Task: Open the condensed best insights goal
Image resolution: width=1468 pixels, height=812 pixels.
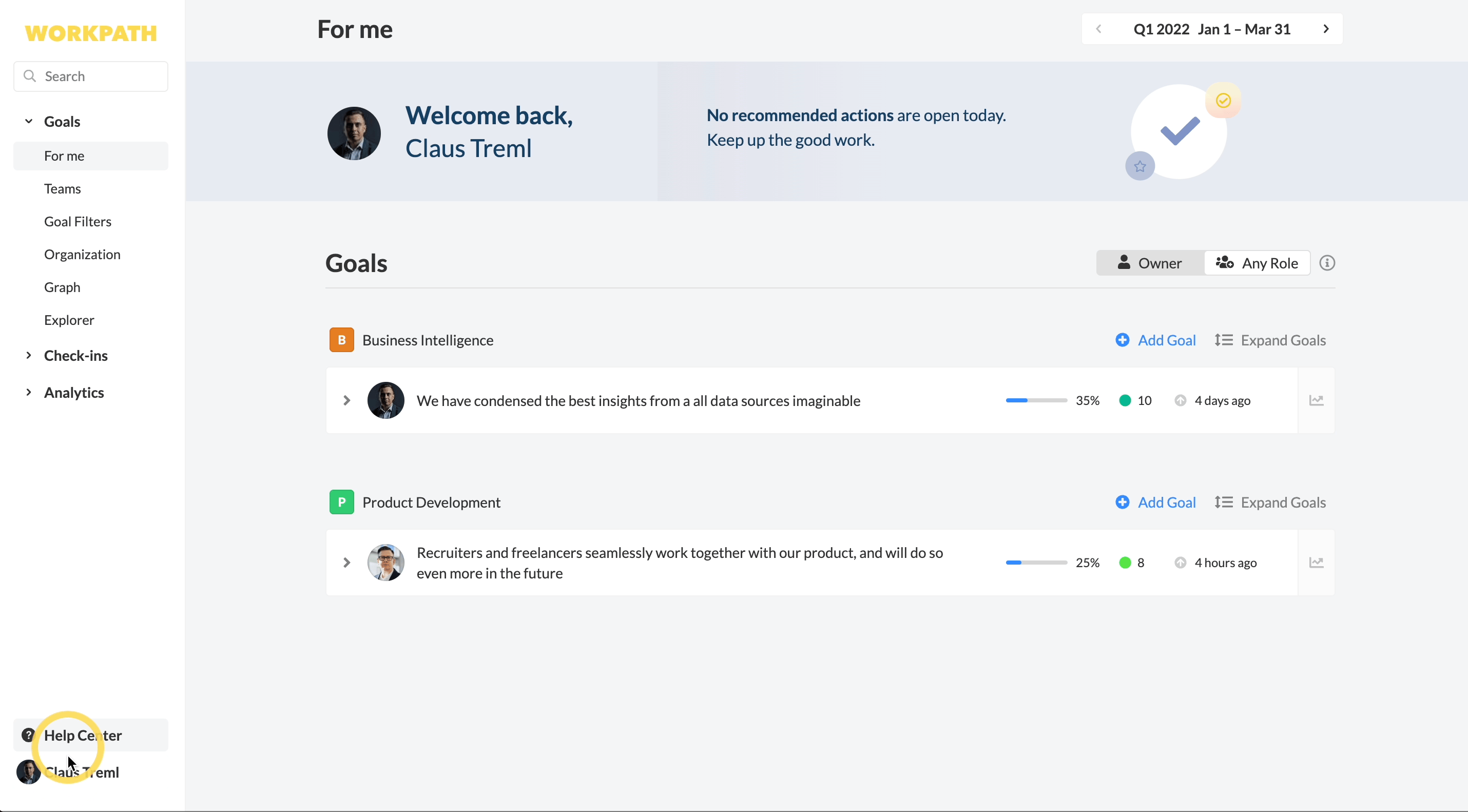Action: tap(638, 400)
